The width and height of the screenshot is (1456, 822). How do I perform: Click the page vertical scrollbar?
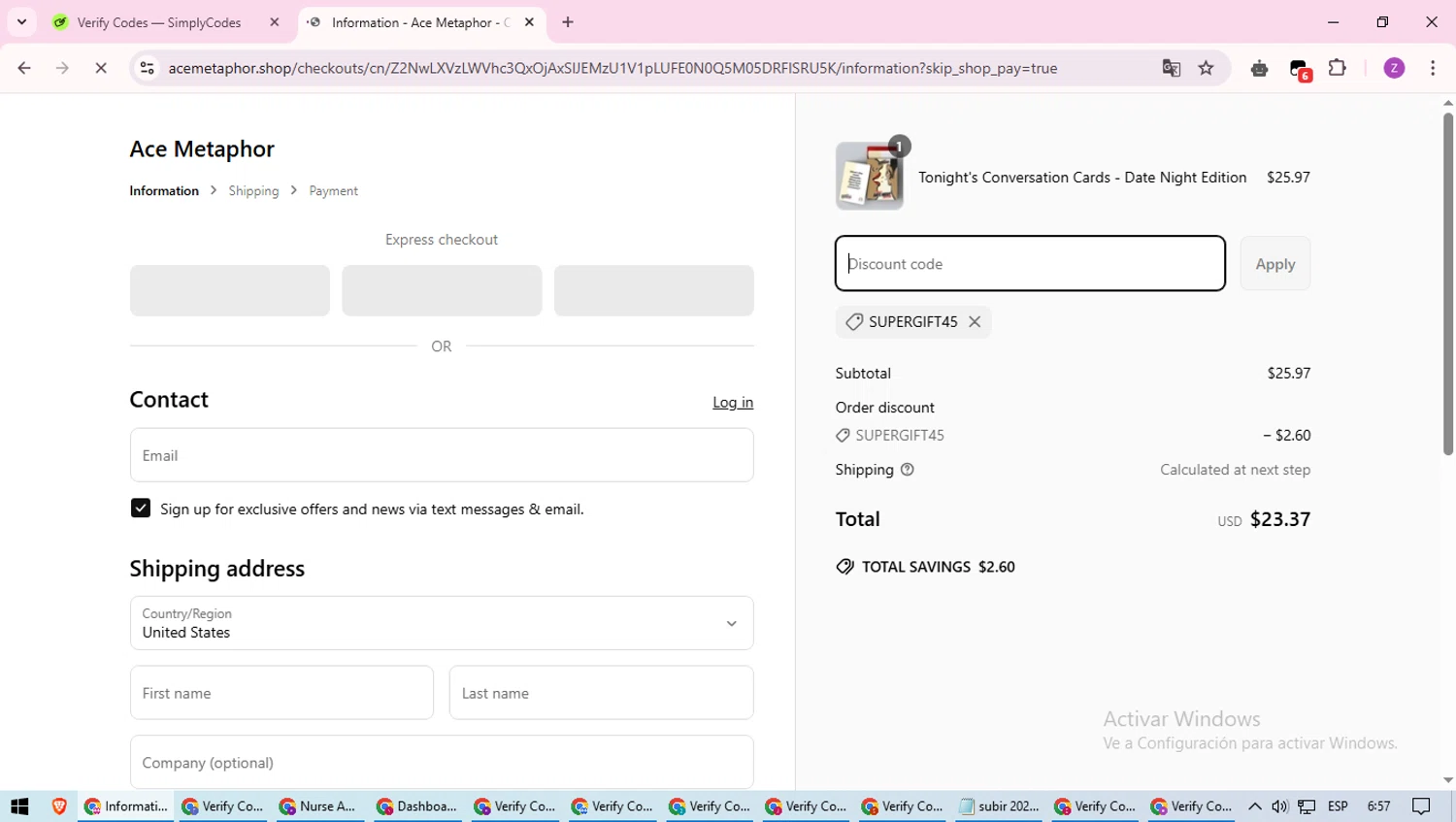click(x=1447, y=283)
